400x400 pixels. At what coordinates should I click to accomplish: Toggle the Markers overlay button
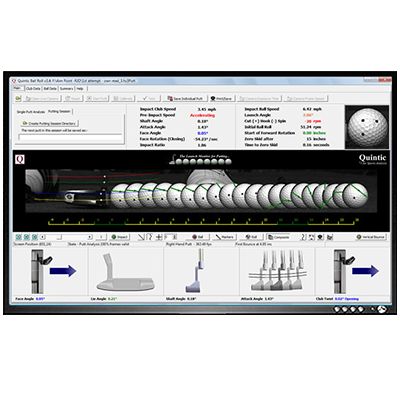224,237
